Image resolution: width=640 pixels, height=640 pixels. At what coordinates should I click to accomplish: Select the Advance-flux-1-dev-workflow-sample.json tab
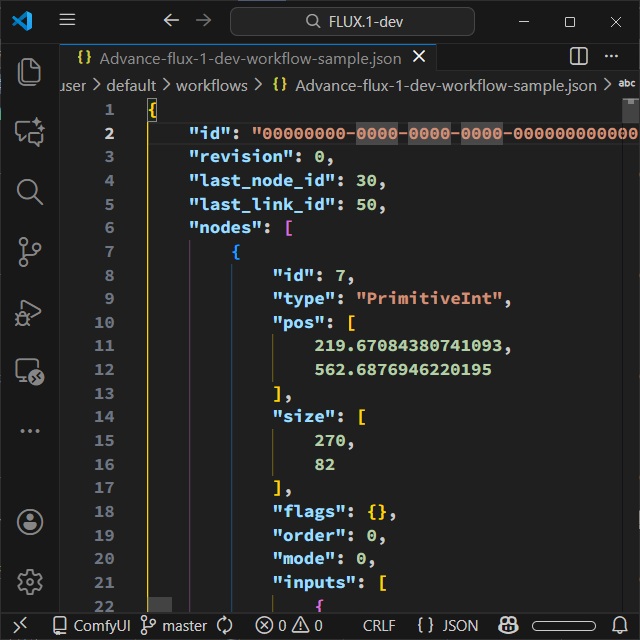point(250,58)
